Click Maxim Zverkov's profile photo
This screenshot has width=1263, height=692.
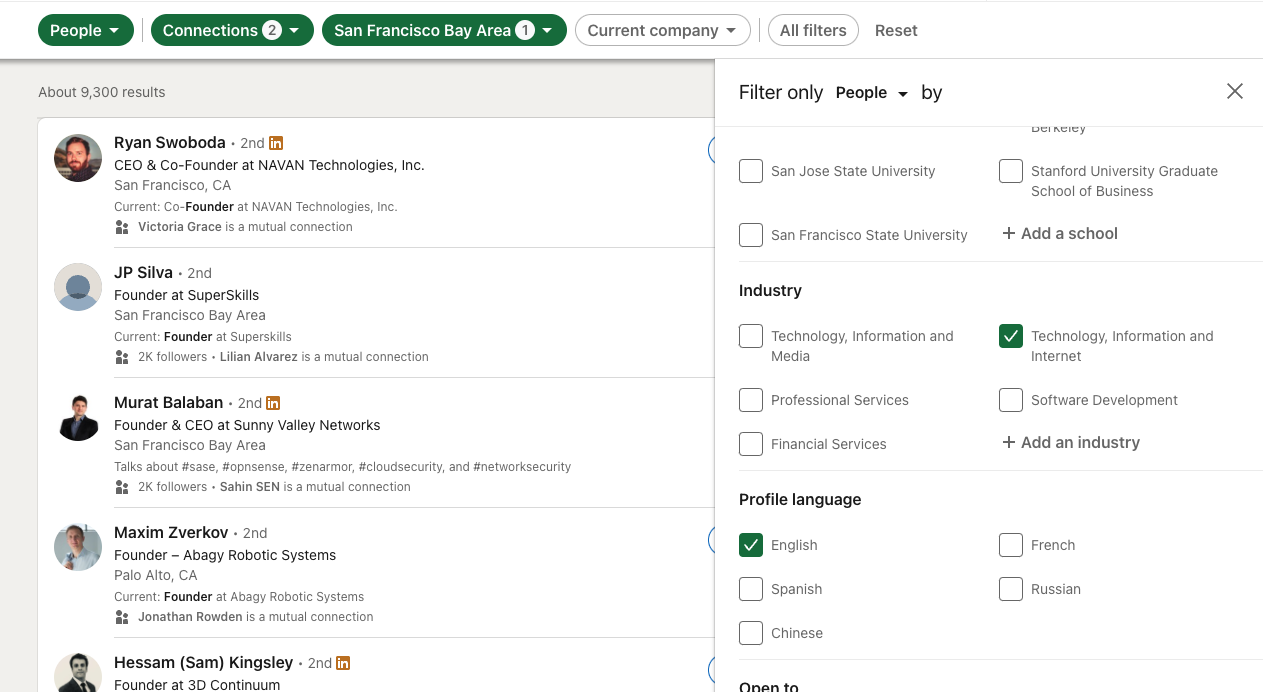[78, 548]
